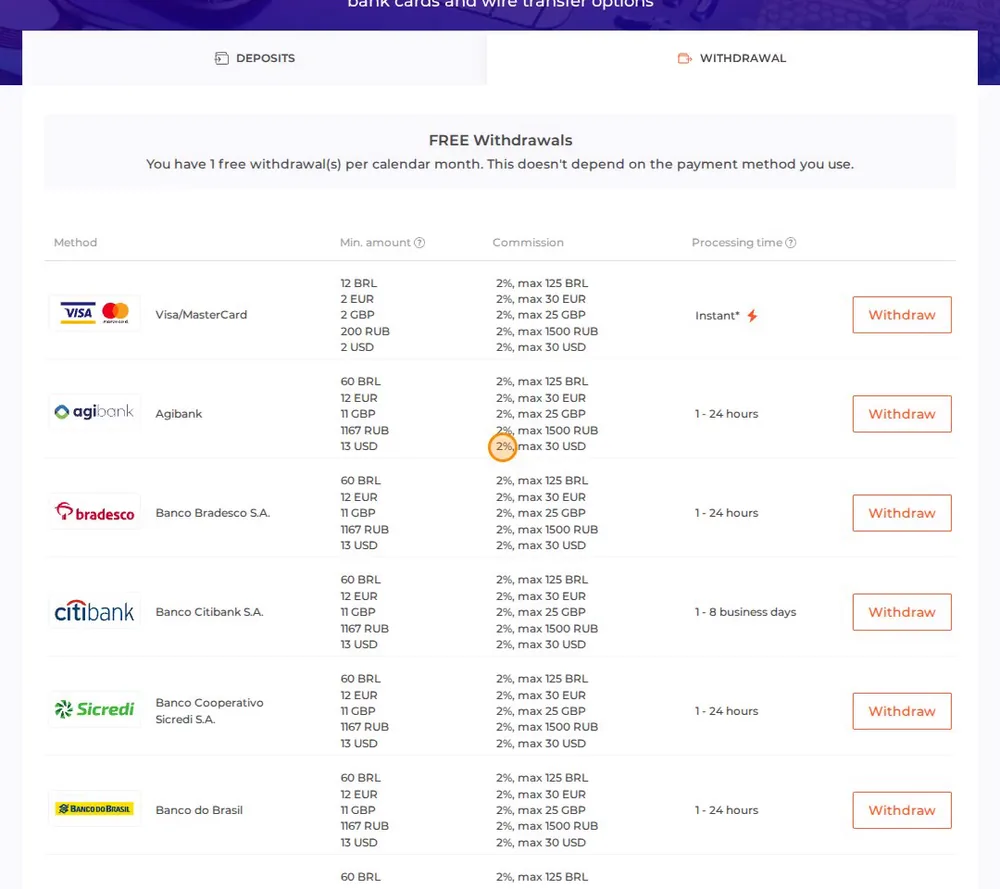This screenshot has width=1000, height=889.
Task: Click the Method column header
Action: pos(75,242)
